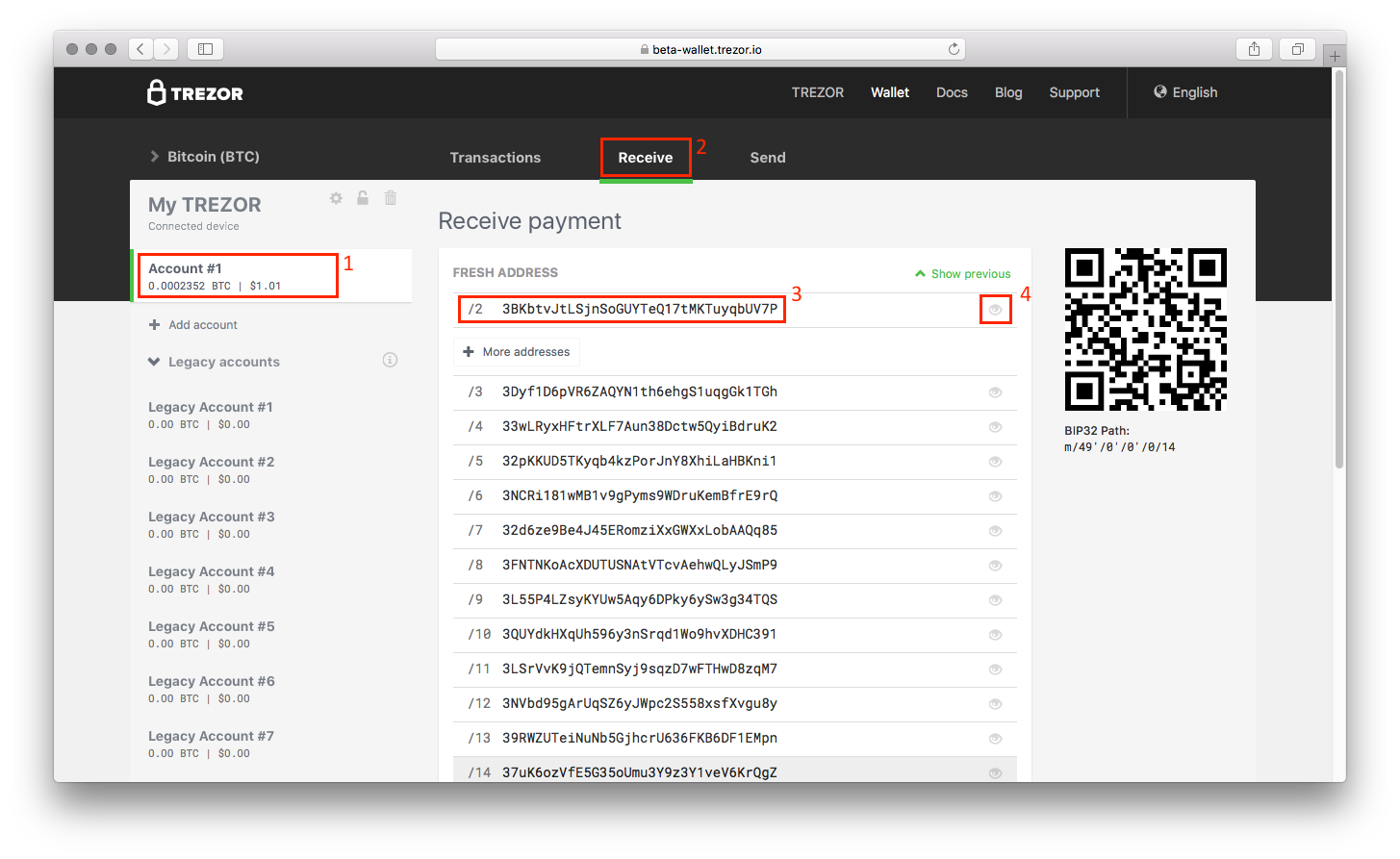1400x859 pixels.
Task: Select the Receive tab
Action: (x=646, y=158)
